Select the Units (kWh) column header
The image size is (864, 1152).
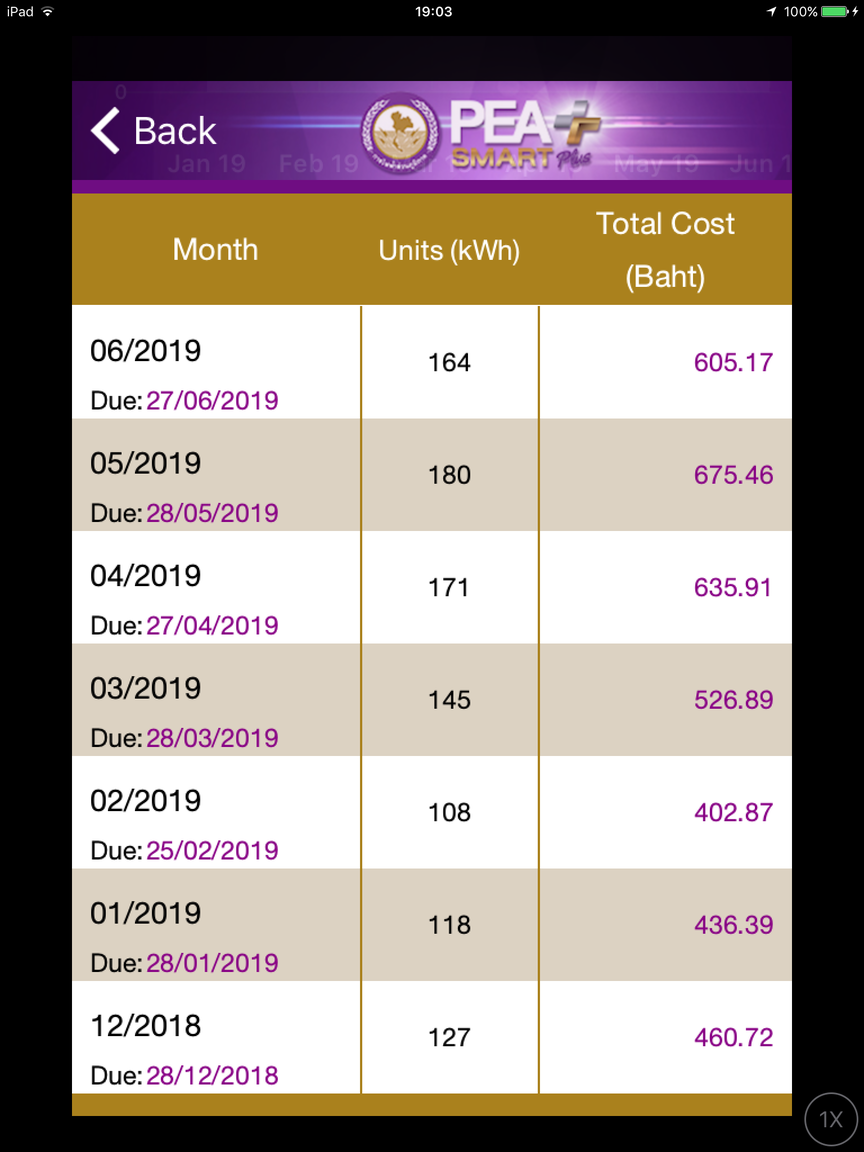click(x=450, y=251)
